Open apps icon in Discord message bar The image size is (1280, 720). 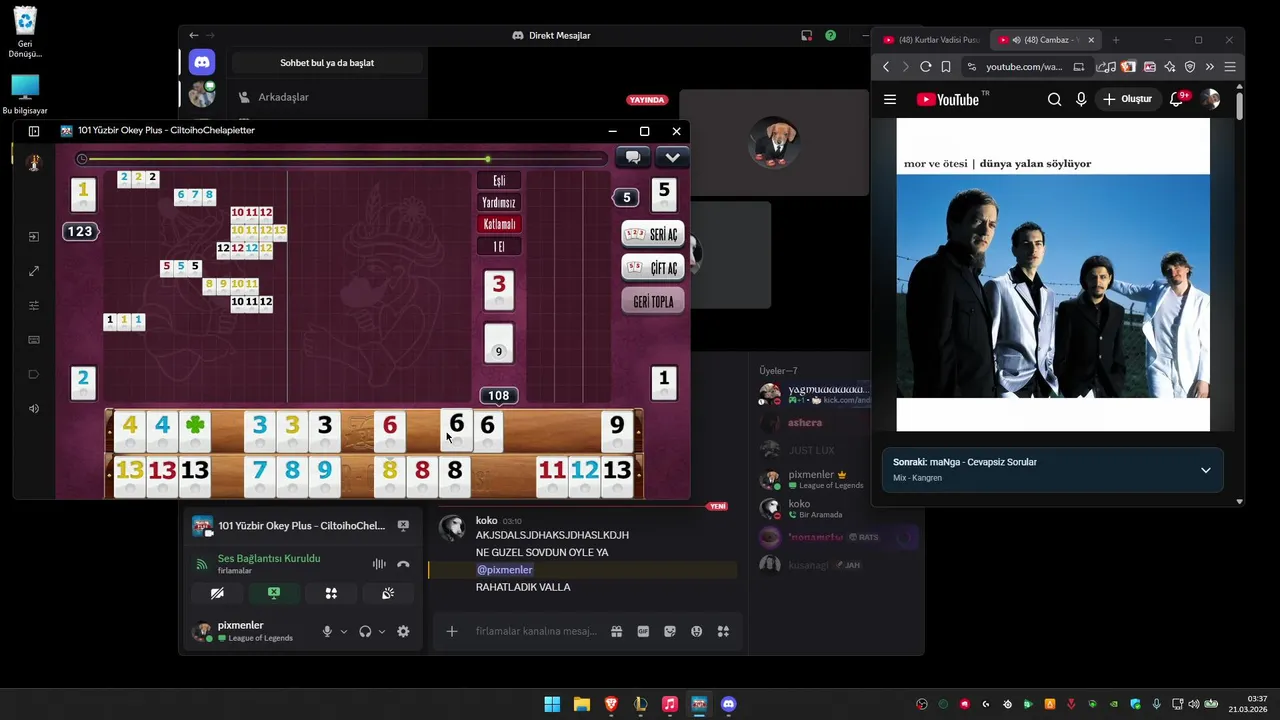[723, 631]
